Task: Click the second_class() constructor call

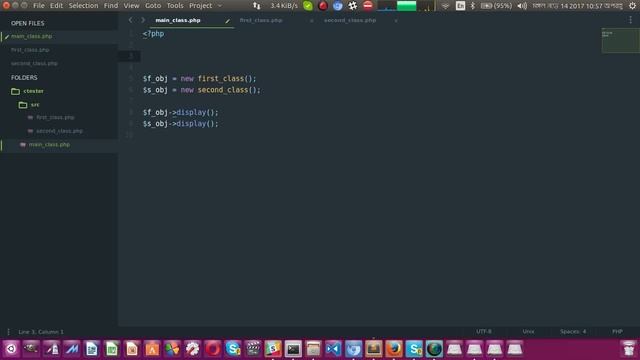Action: [x=229, y=90]
